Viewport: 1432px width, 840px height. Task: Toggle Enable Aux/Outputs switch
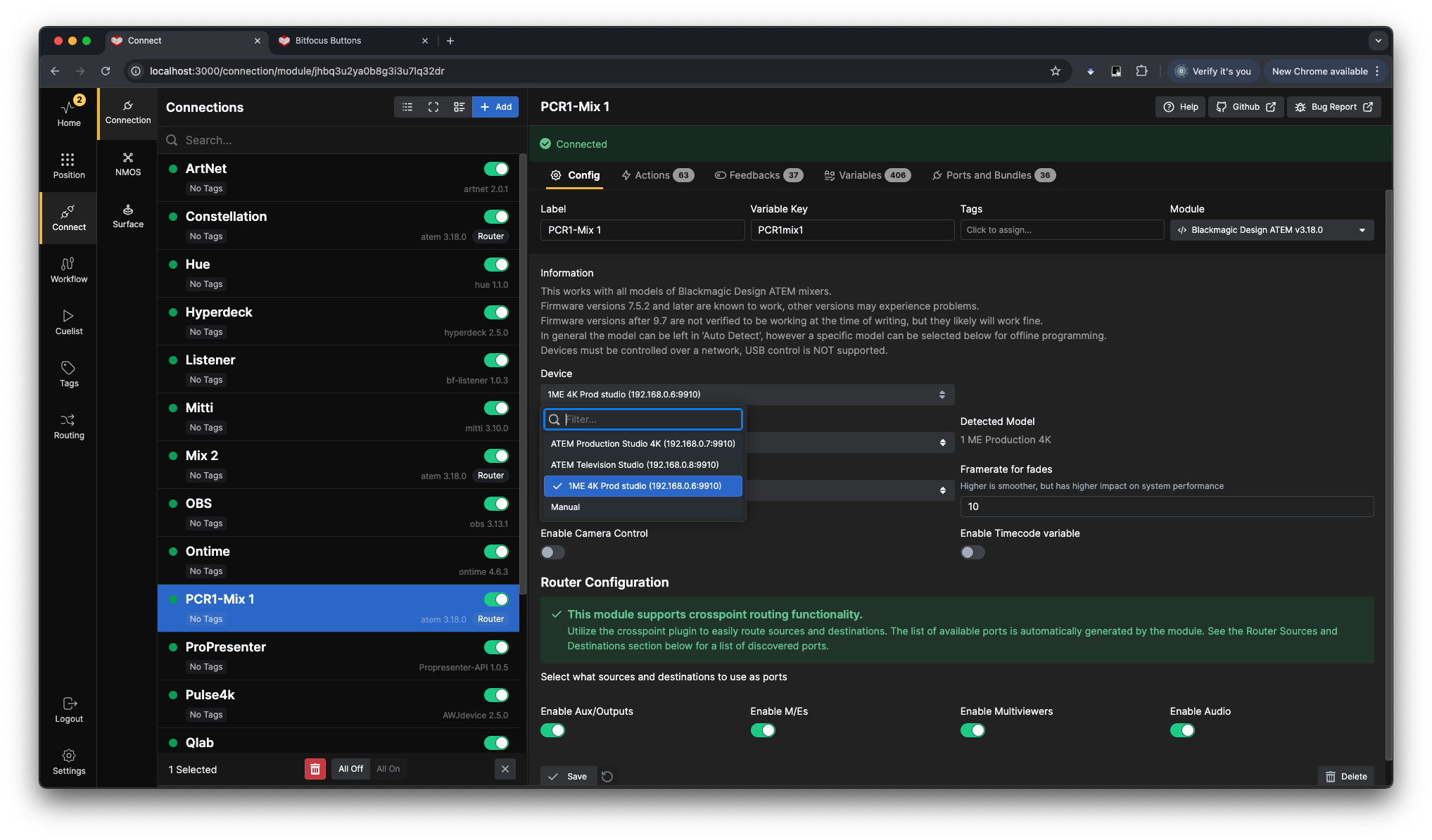tap(553, 730)
